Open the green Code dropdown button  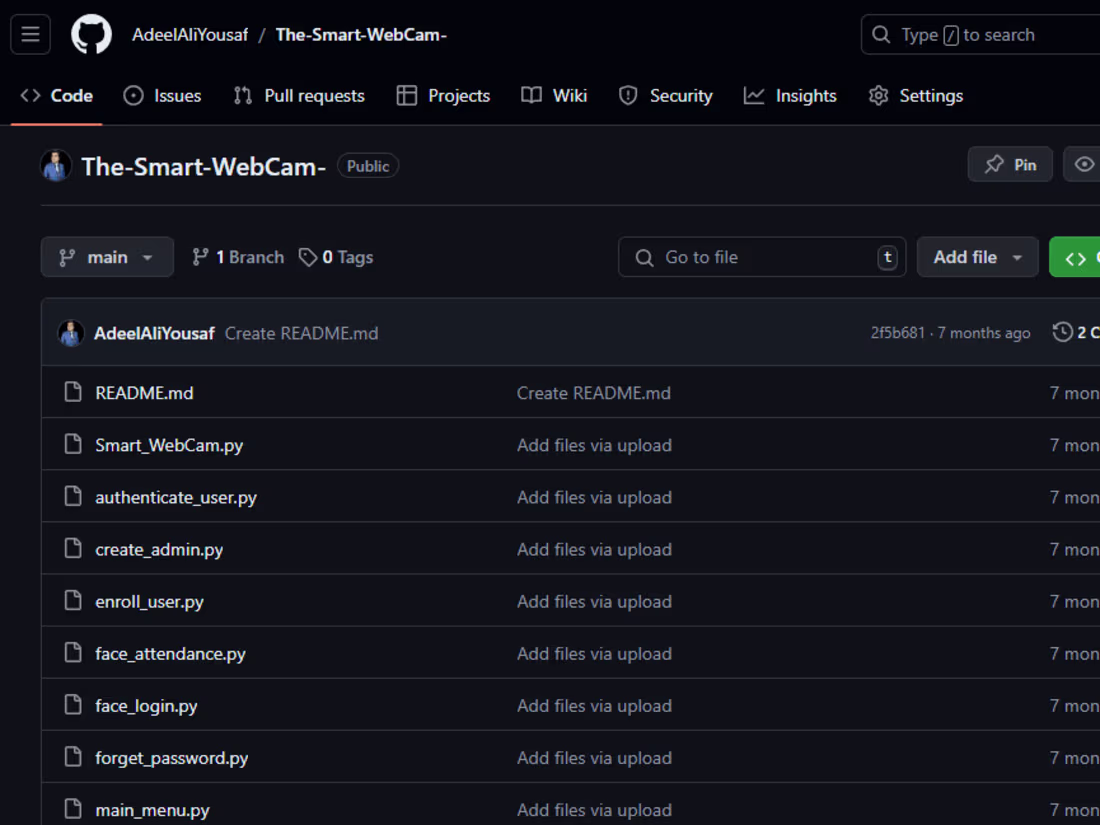[1082, 256]
